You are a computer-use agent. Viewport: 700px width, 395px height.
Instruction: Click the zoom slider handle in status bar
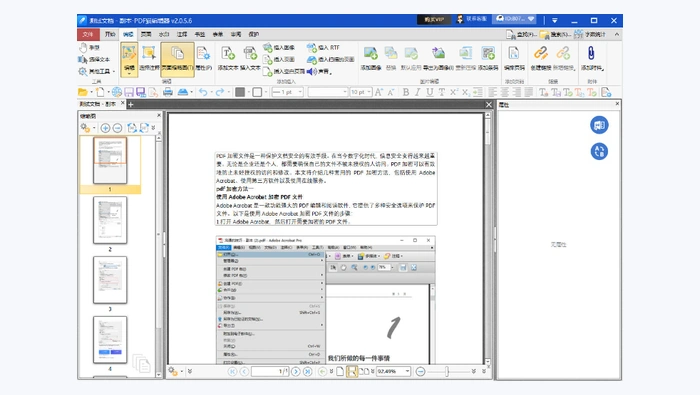(446, 371)
